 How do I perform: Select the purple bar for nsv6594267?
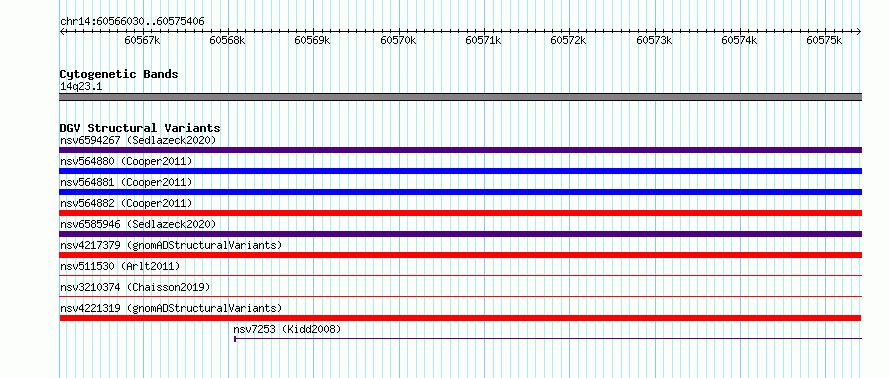pos(460,150)
